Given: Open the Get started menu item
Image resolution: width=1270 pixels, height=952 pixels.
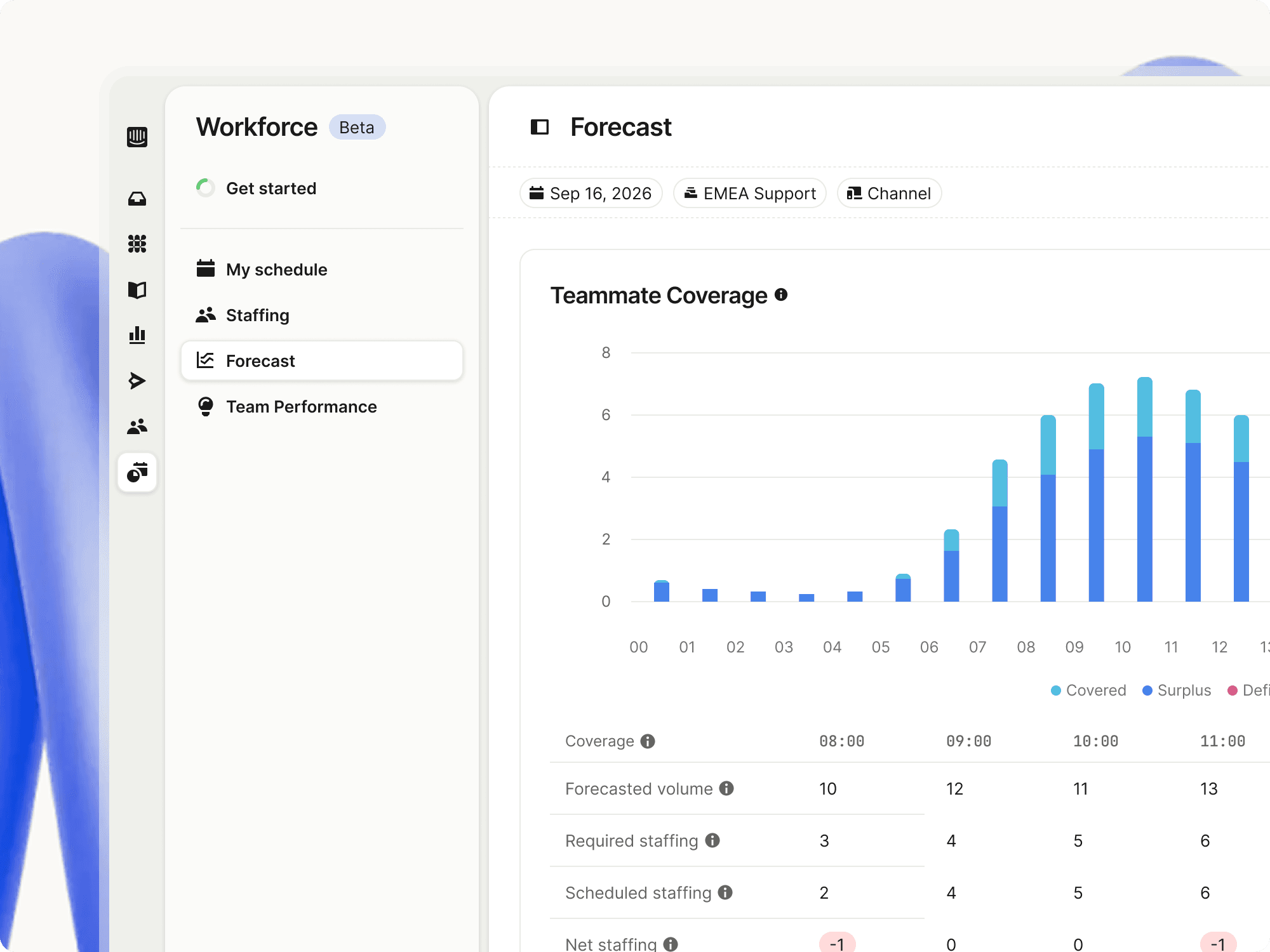Looking at the screenshot, I should [x=322, y=188].
